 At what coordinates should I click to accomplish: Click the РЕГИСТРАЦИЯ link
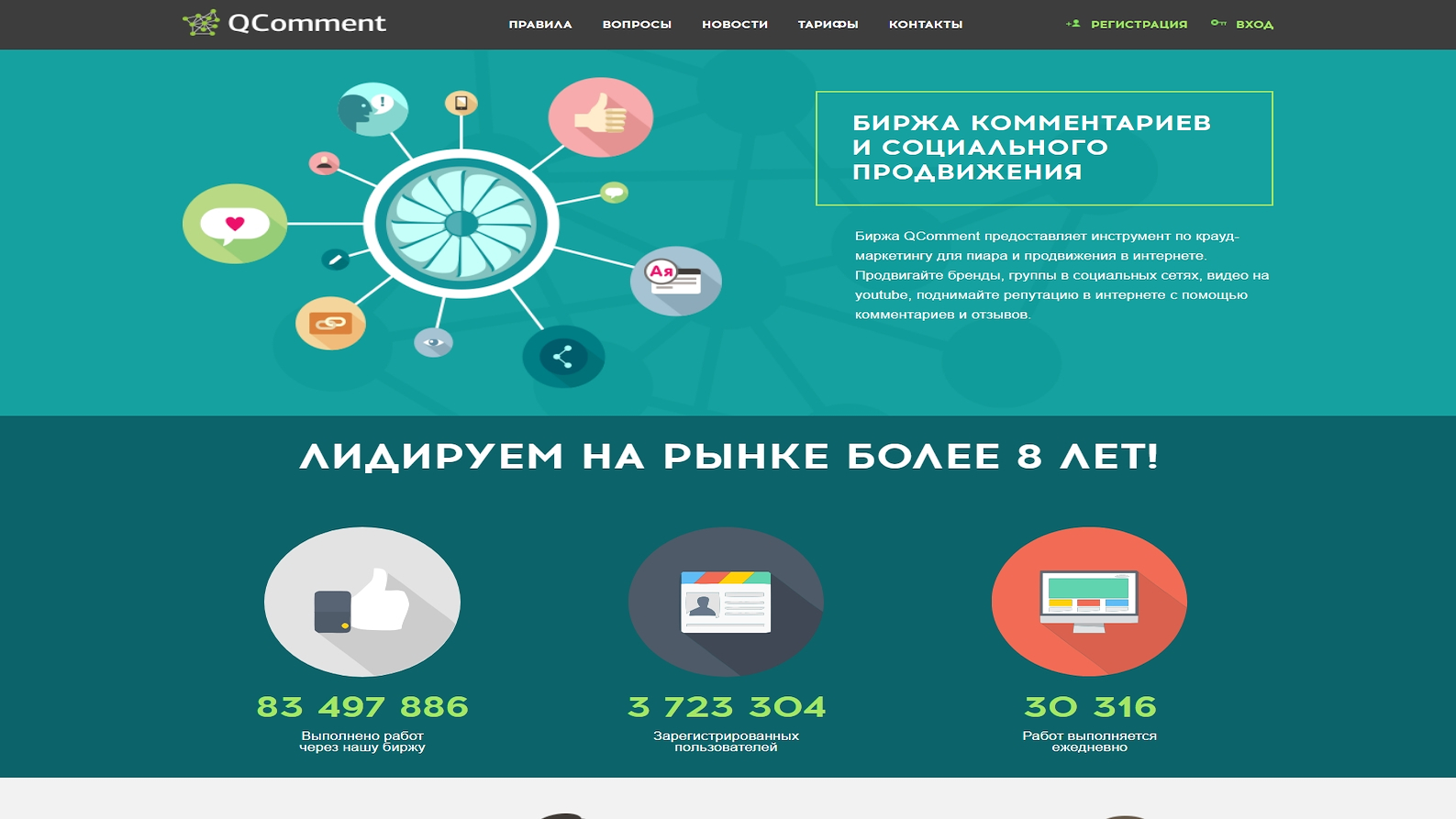1139,25
